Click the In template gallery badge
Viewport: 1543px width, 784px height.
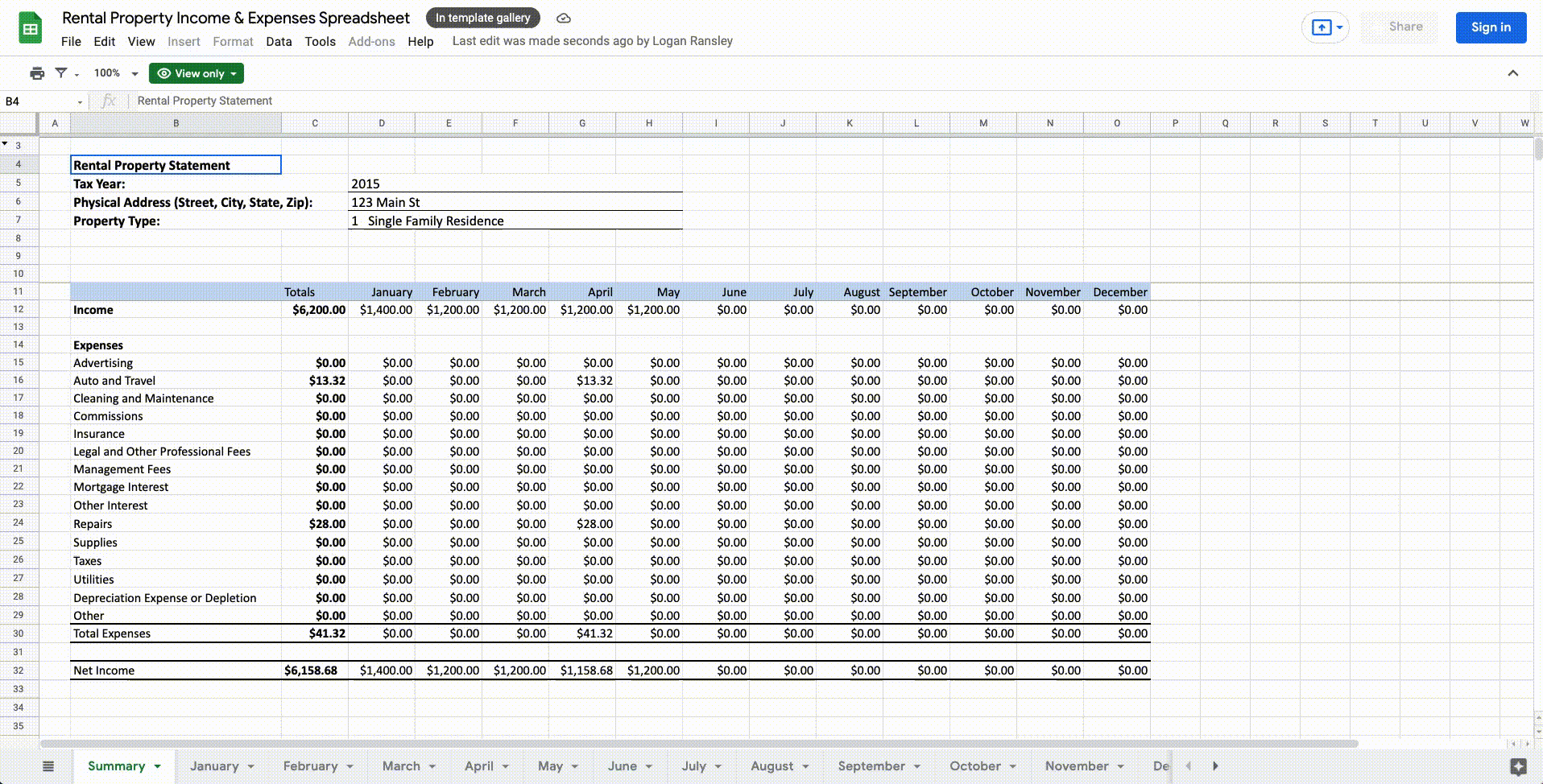pyautogui.click(x=483, y=18)
